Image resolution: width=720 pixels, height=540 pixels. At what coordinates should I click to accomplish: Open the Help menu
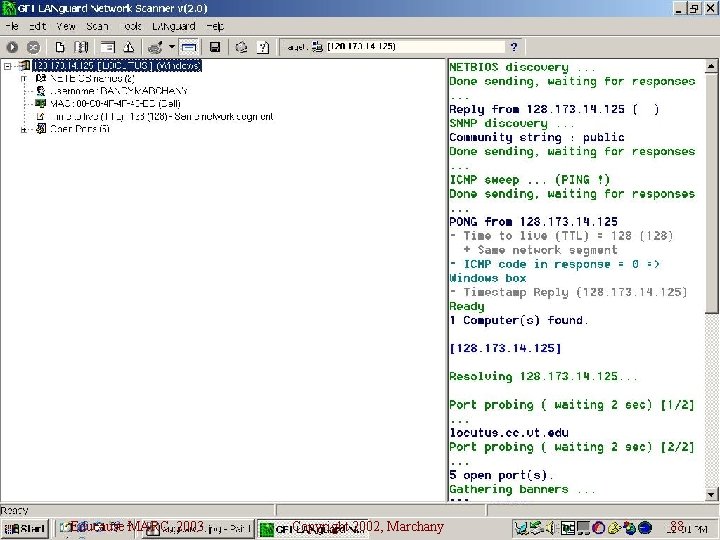click(x=215, y=26)
